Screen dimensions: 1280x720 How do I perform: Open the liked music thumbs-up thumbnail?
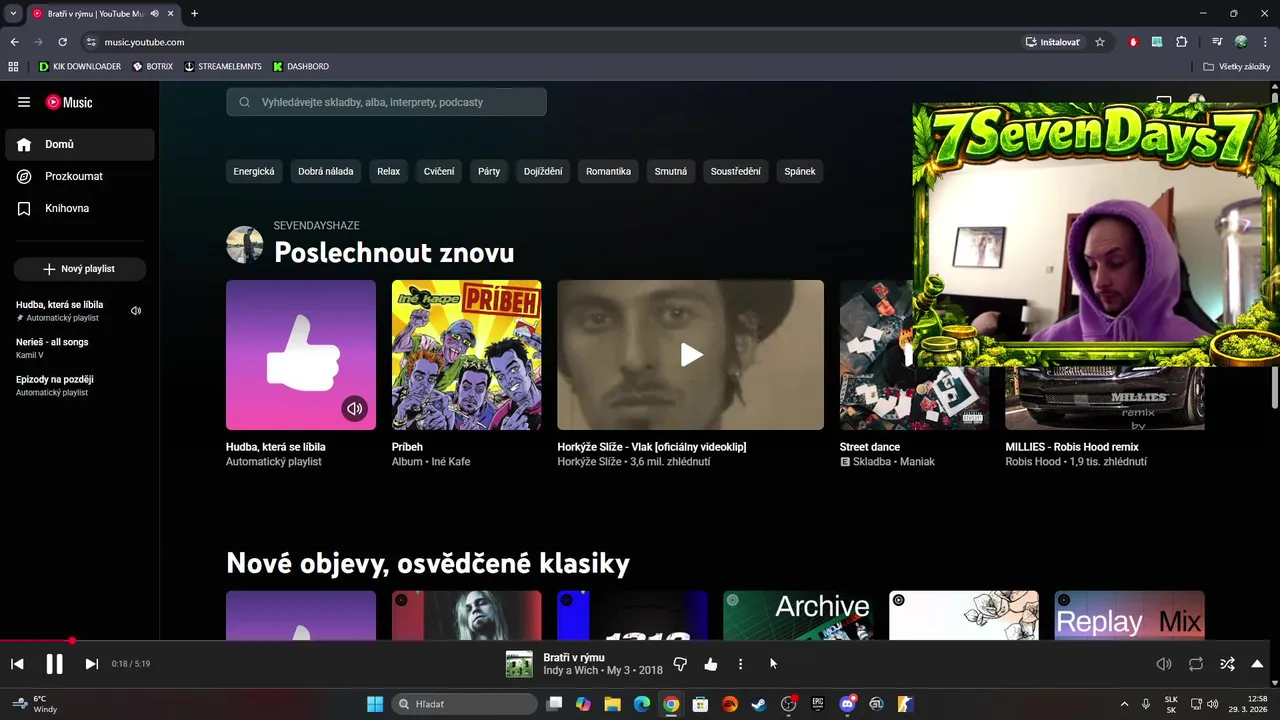tap(301, 355)
